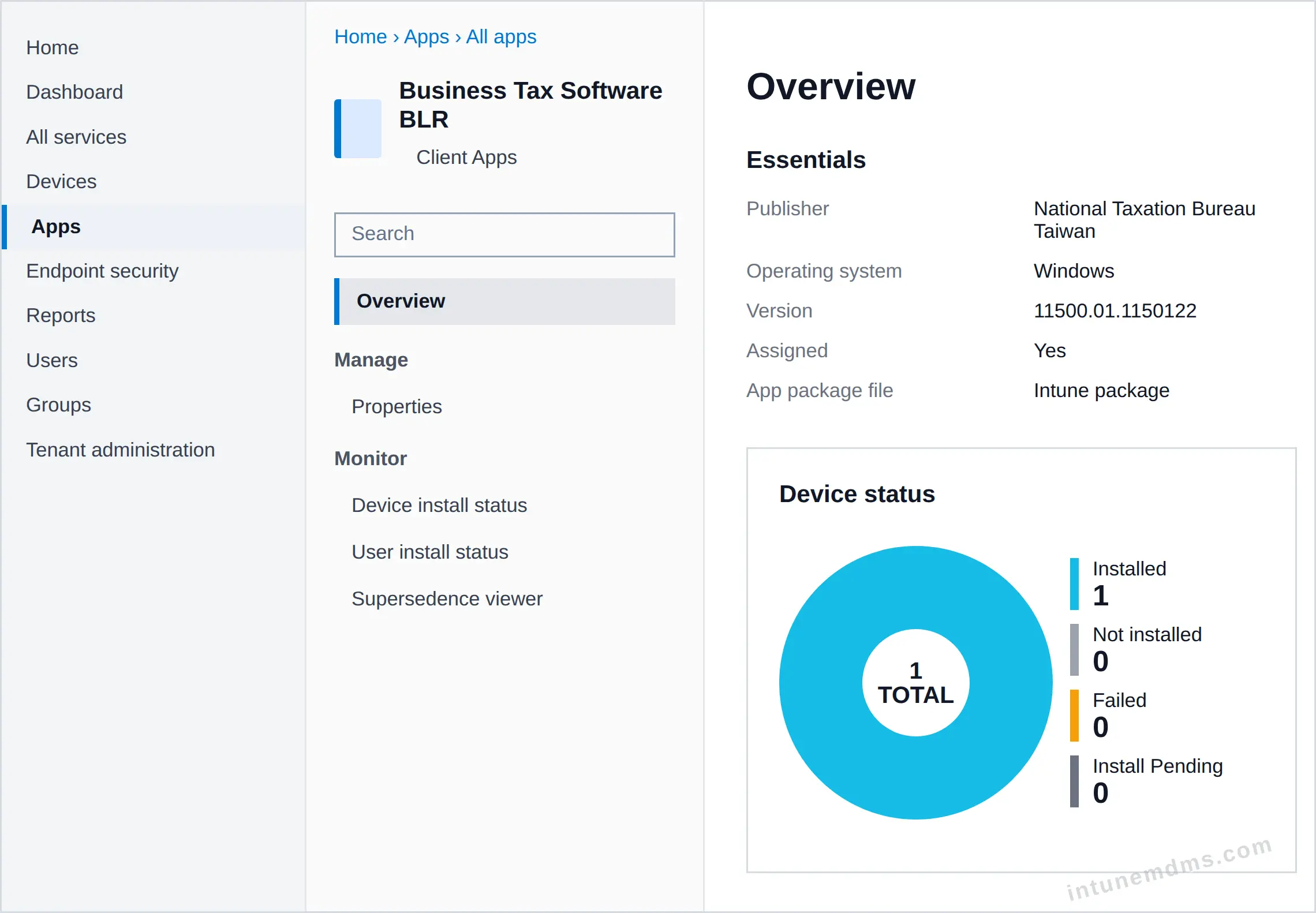Click the Home breadcrumb link
Viewport: 1316px width, 913px height.
(361, 36)
